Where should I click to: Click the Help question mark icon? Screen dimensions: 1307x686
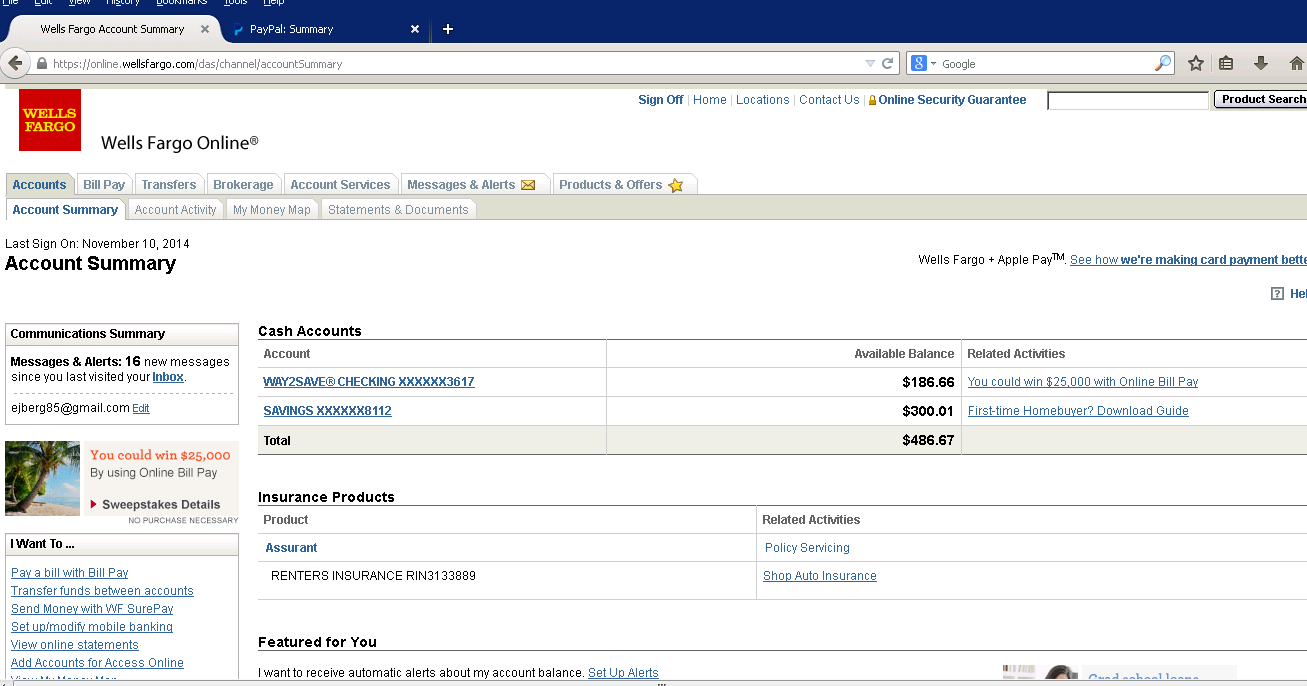pyautogui.click(x=1277, y=293)
